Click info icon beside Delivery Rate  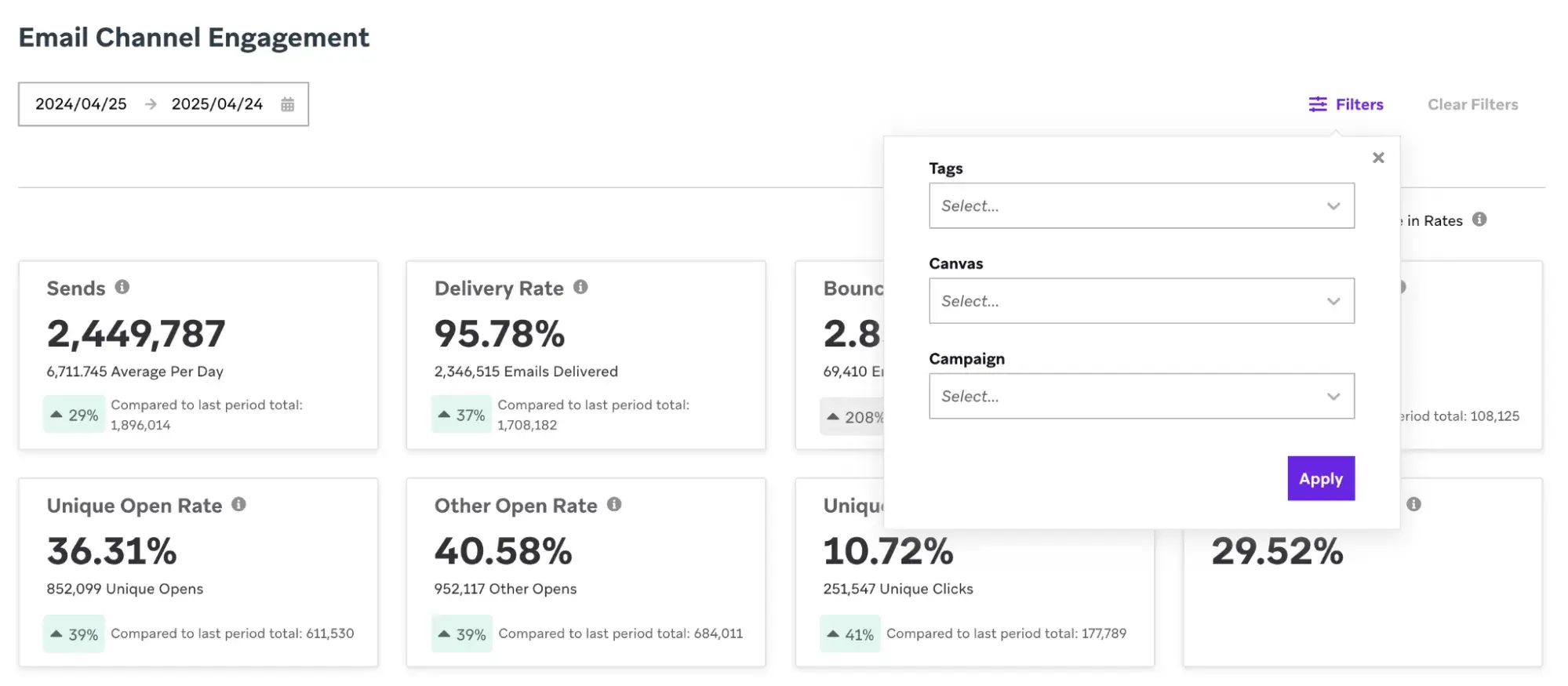pyautogui.click(x=580, y=287)
